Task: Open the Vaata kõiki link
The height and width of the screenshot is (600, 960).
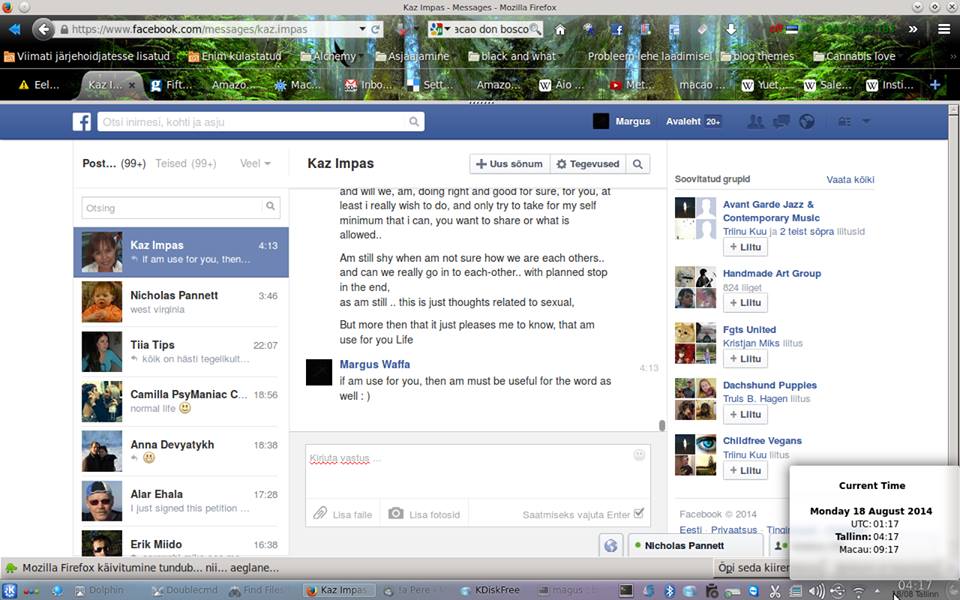Action: pyautogui.click(x=850, y=179)
